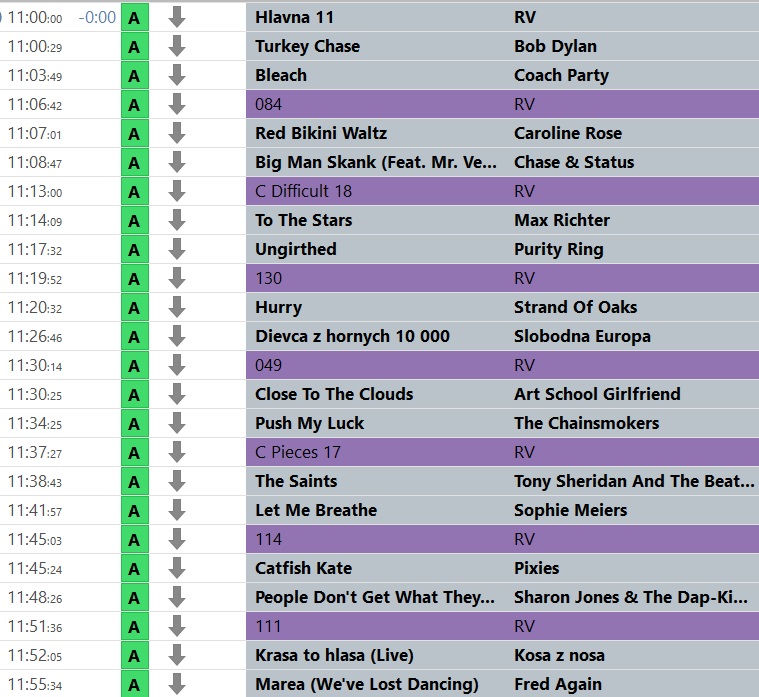Click artist Chase & Status
This screenshot has height=697, width=759.
[574, 163]
